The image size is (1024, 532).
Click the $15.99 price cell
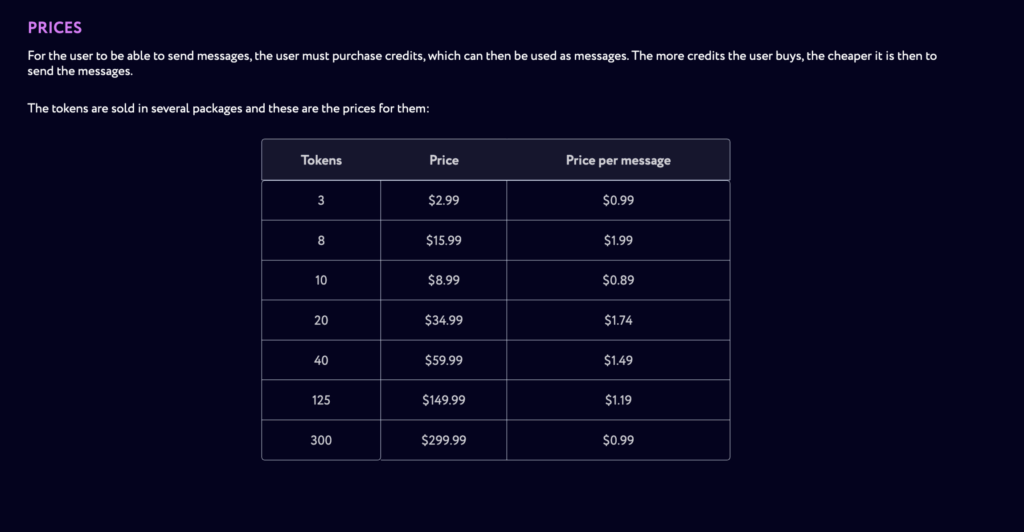coord(443,240)
